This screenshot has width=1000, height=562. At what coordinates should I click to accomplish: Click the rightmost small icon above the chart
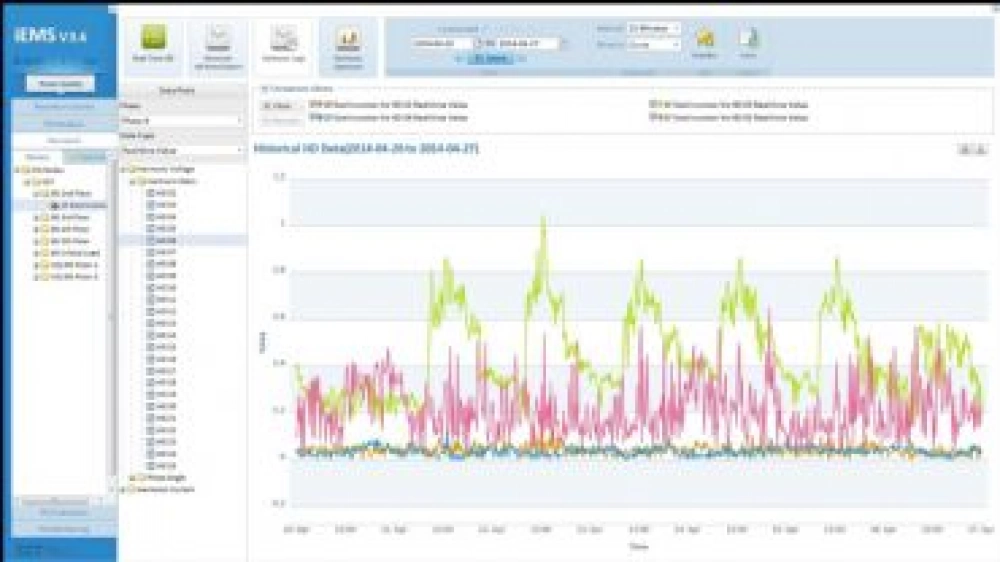(979, 149)
